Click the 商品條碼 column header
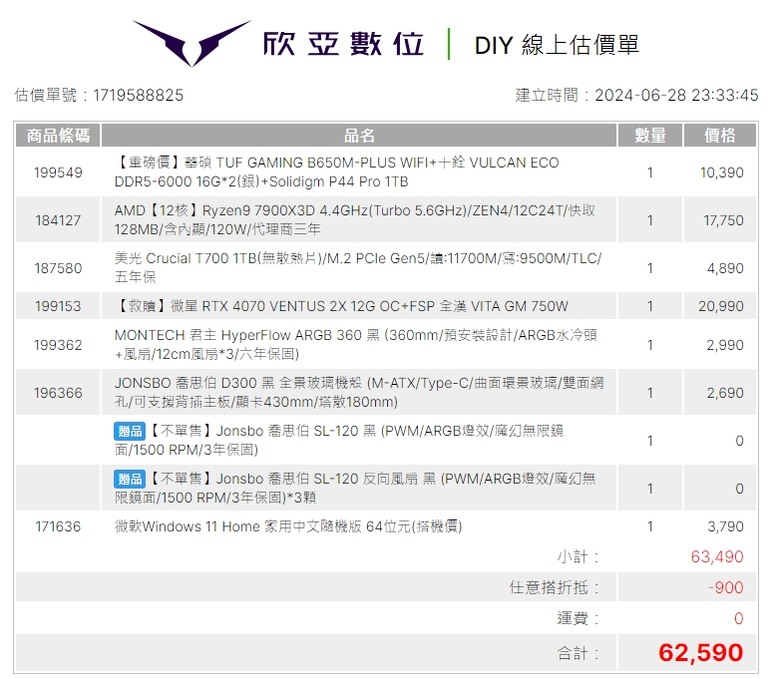The height and width of the screenshot is (679, 780). pyautogui.click(x=58, y=135)
